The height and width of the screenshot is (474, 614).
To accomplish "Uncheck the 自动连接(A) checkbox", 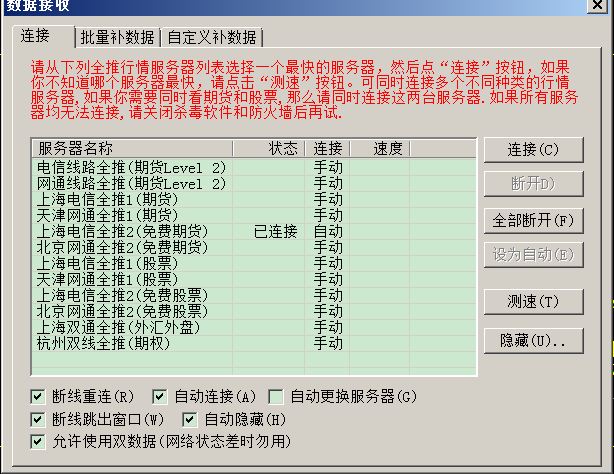I will tap(160, 397).
